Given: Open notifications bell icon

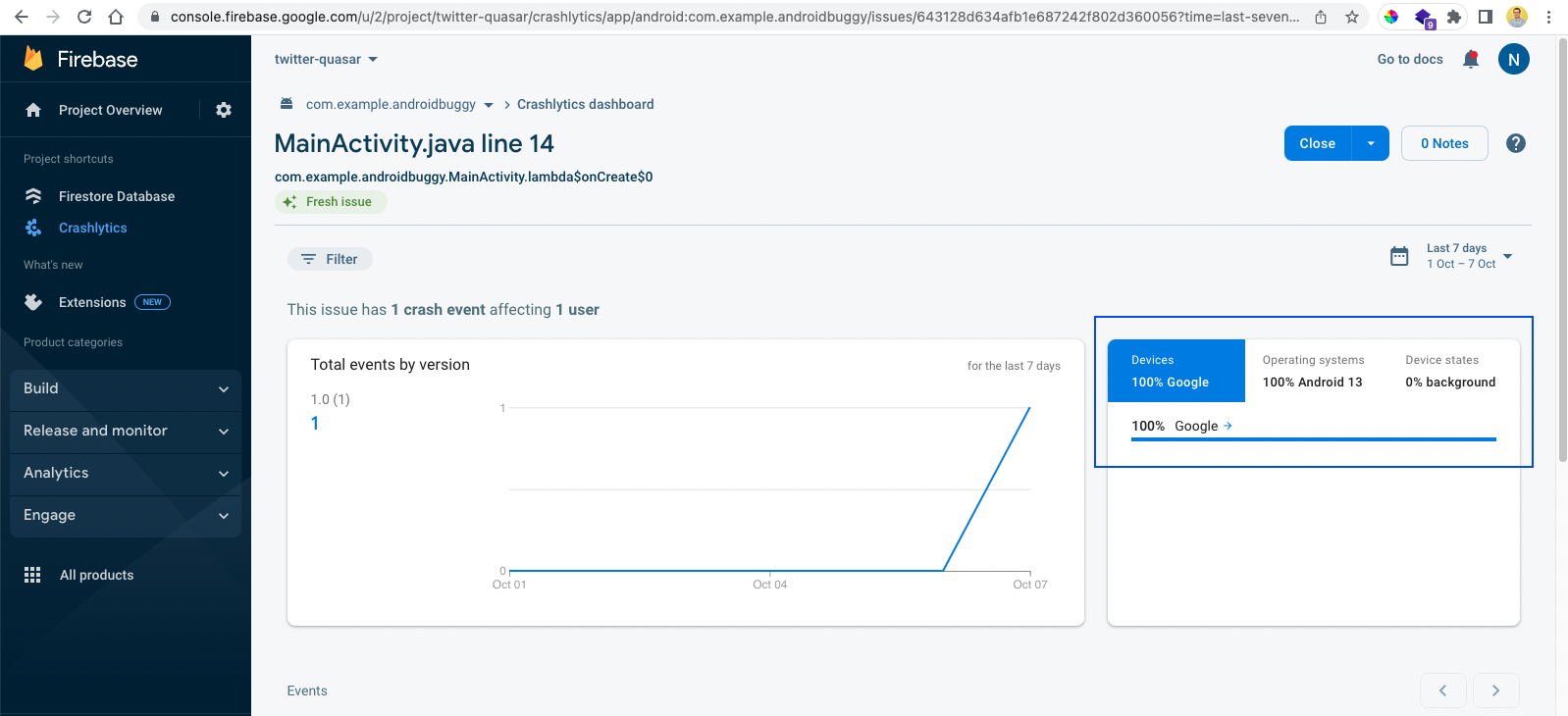Looking at the screenshot, I should pyautogui.click(x=1471, y=59).
